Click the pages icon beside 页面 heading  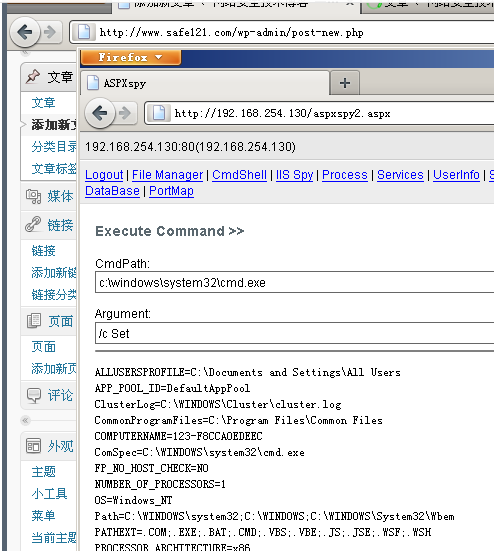[x=34, y=321]
